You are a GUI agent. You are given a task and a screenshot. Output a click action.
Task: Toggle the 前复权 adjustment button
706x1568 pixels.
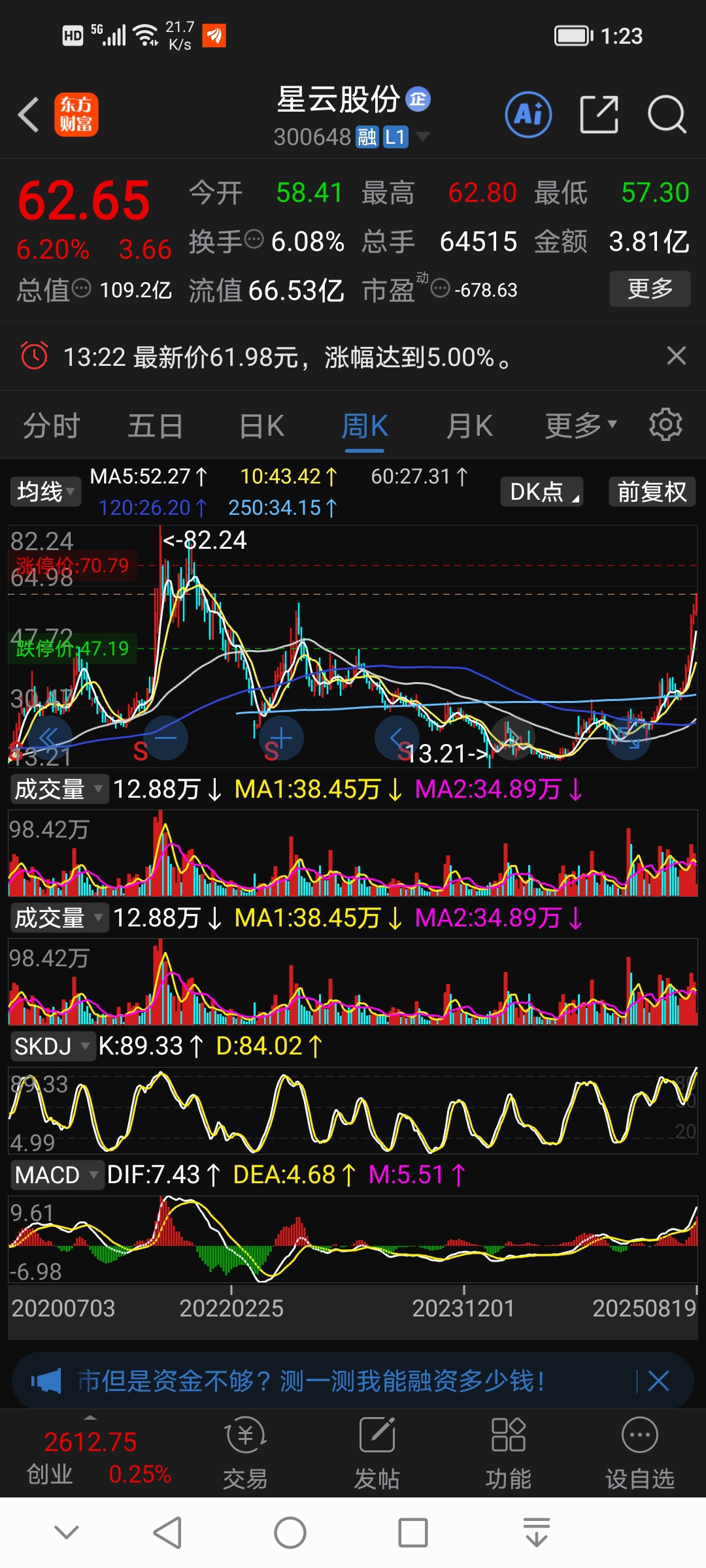click(x=652, y=491)
